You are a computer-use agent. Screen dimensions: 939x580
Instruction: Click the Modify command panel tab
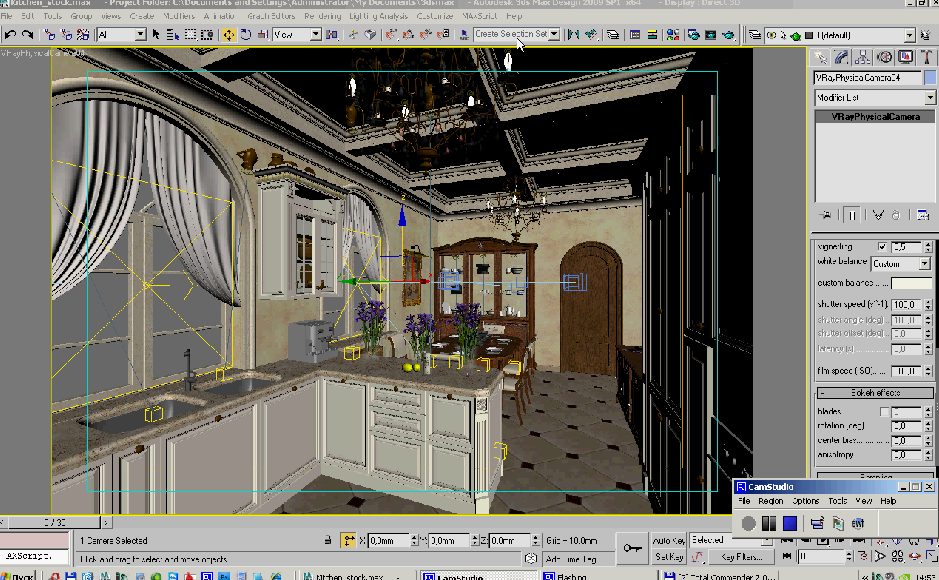click(x=841, y=57)
